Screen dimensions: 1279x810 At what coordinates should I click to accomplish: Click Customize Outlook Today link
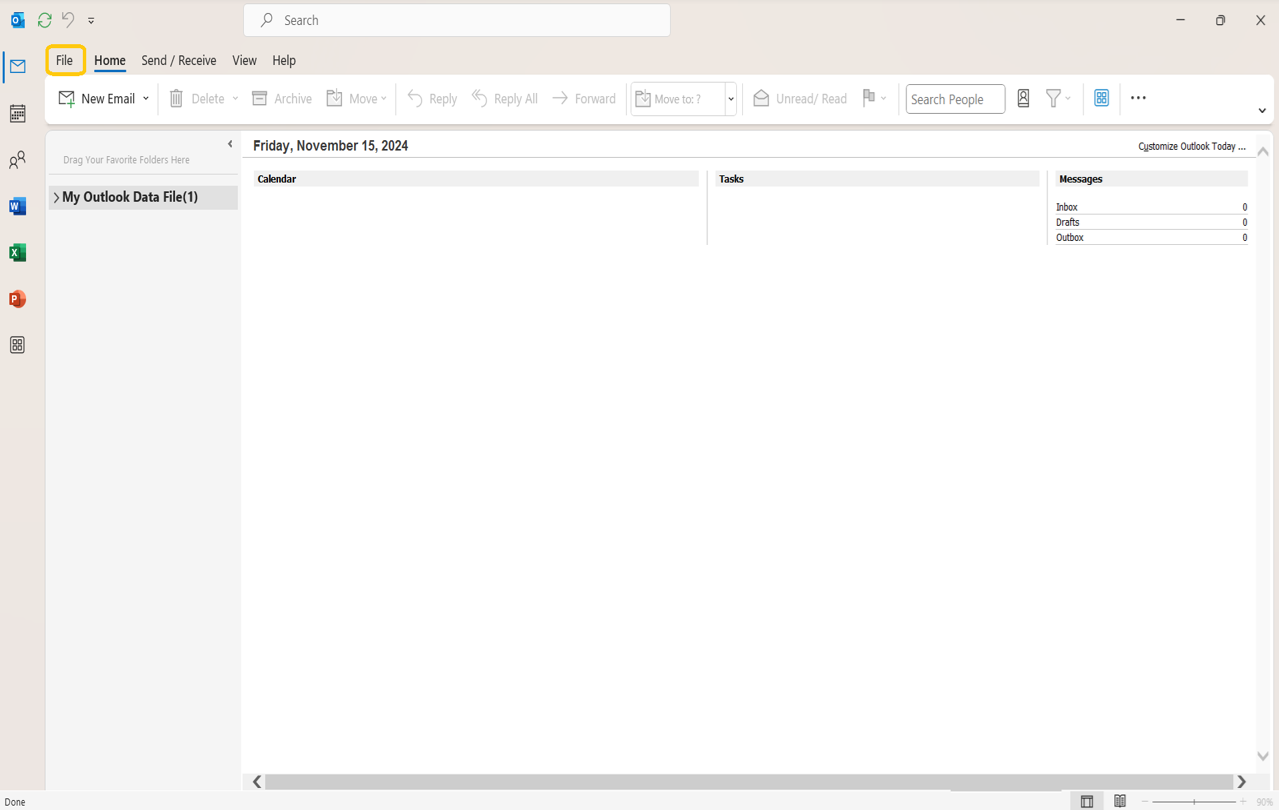(1191, 146)
